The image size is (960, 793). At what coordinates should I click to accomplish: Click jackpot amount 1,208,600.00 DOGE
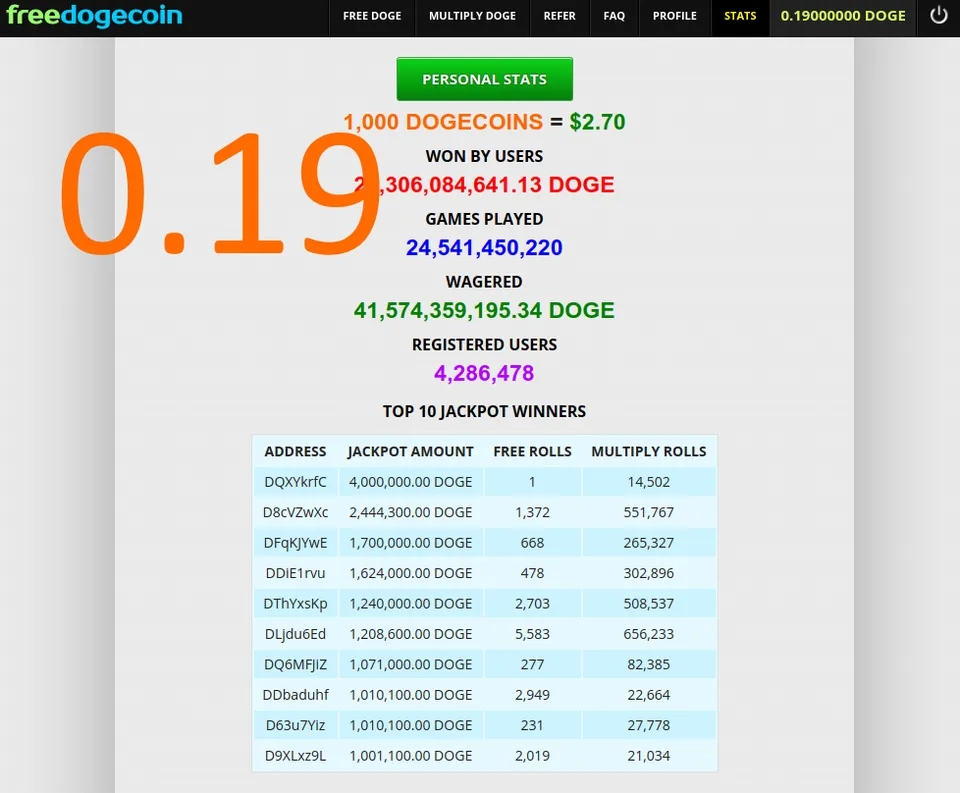pyautogui.click(x=410, y=634)
